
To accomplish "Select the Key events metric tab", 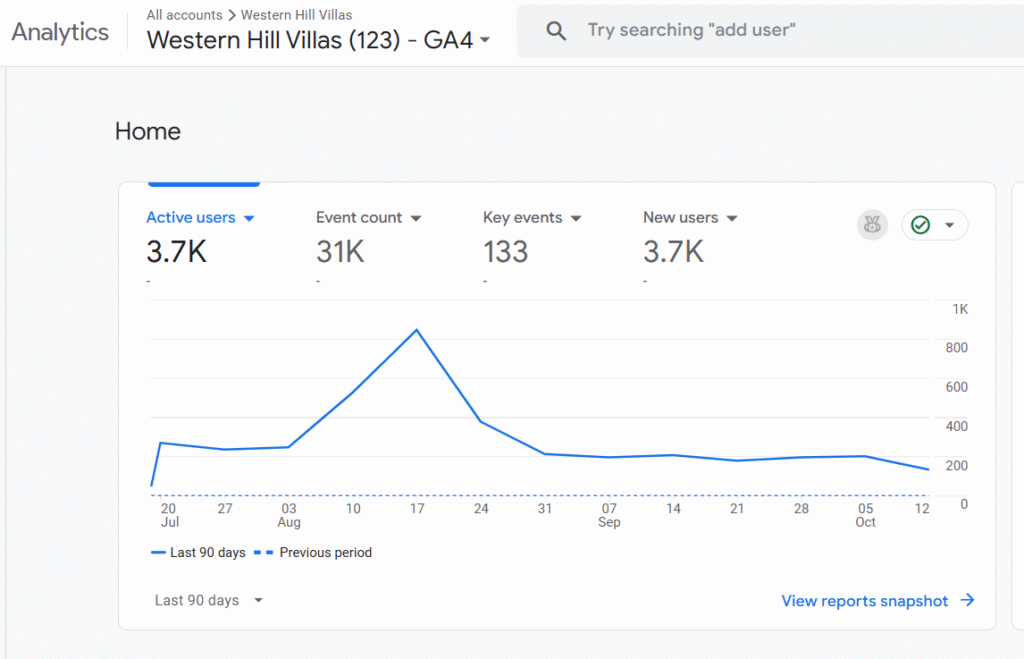I will (x=522, y=218).
